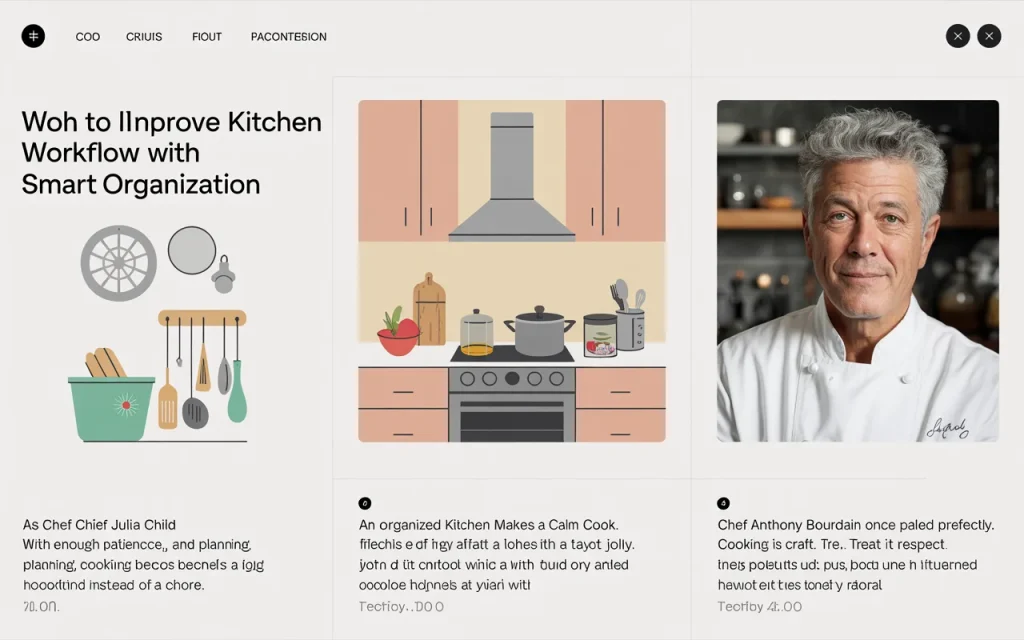The height and width of the screenshot is (640, 1024).
Task: Open 'An organized Kitchen Makes a Calm Cook' article
Action: [488, 525]
